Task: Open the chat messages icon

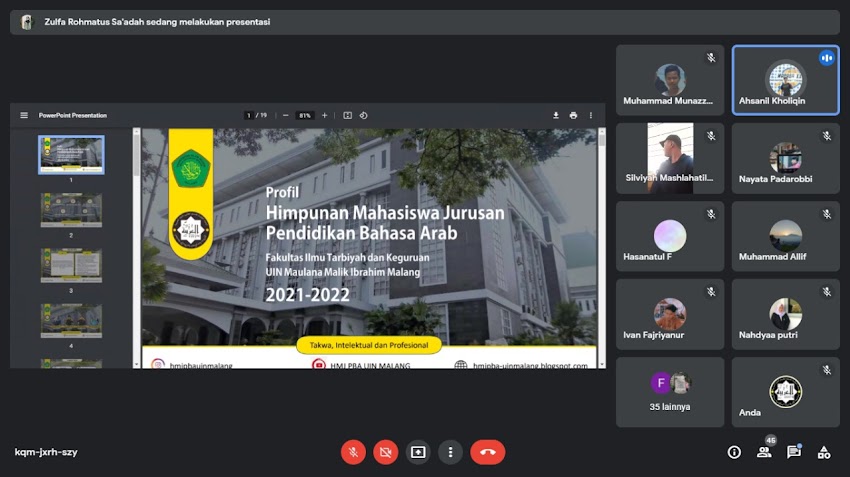Action: tap(794, 452)
